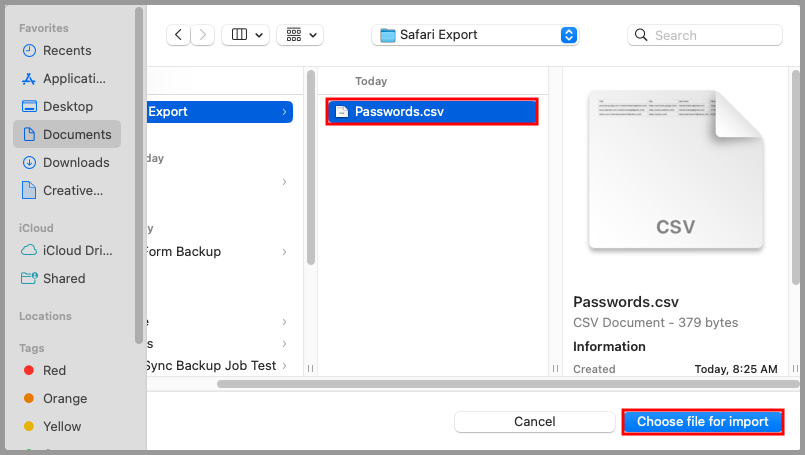Select the Red tag
The width and height of the screenshot is (805, 455).
point(53,370)
